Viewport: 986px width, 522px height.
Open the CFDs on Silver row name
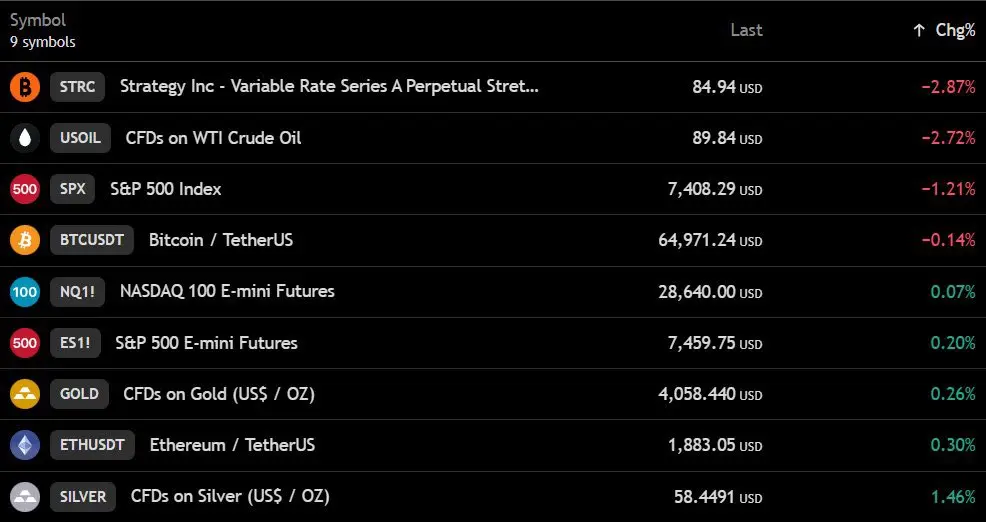point(230,496)
